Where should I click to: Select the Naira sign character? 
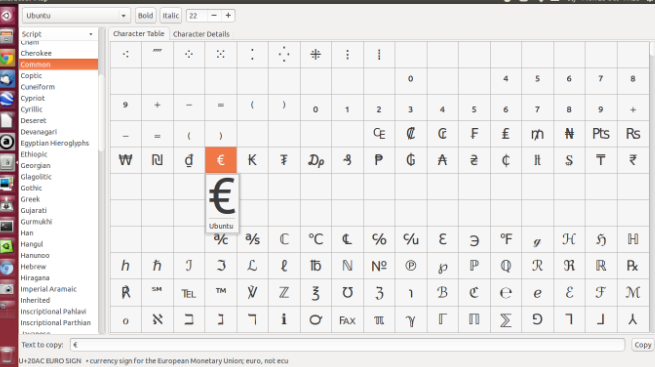pos(569,134)
